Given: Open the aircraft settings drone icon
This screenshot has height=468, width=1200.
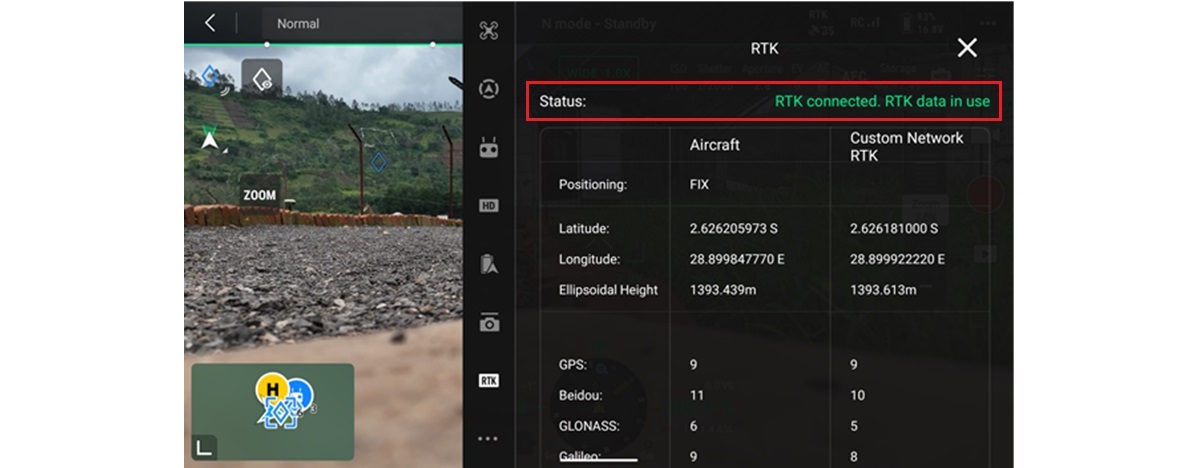Looking at the screenshot, I should [488, 30].
